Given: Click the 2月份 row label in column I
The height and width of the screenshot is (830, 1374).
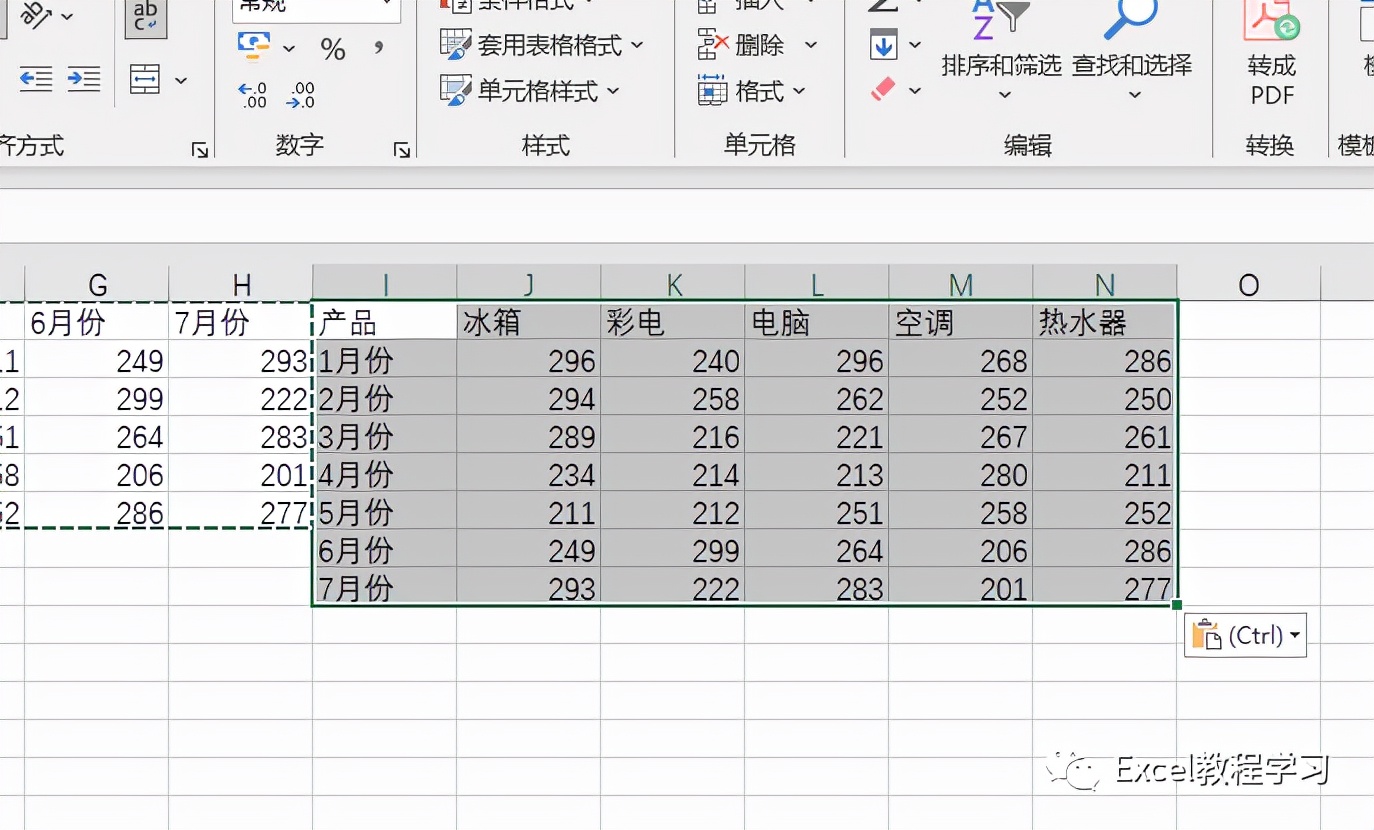Looking at the screenshot, I should 385,397.
